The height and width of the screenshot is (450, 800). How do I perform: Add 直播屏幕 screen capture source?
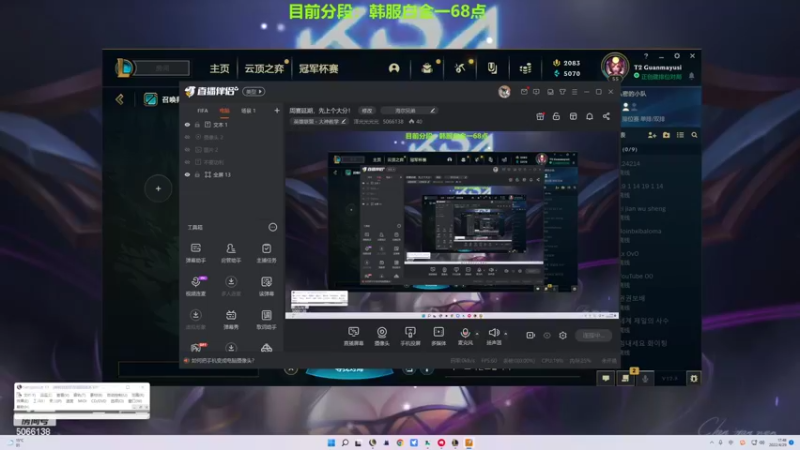(x=353, y=336)
